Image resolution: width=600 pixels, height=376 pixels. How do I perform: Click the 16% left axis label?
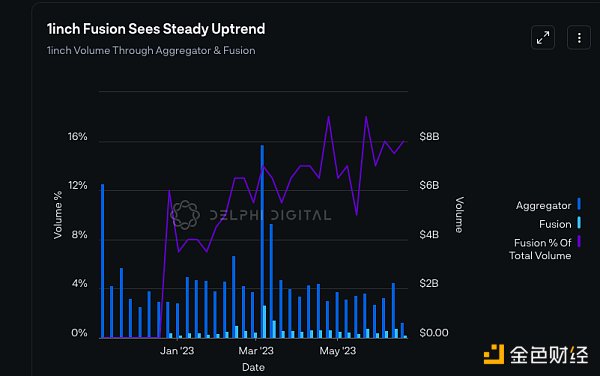point(78,137)
